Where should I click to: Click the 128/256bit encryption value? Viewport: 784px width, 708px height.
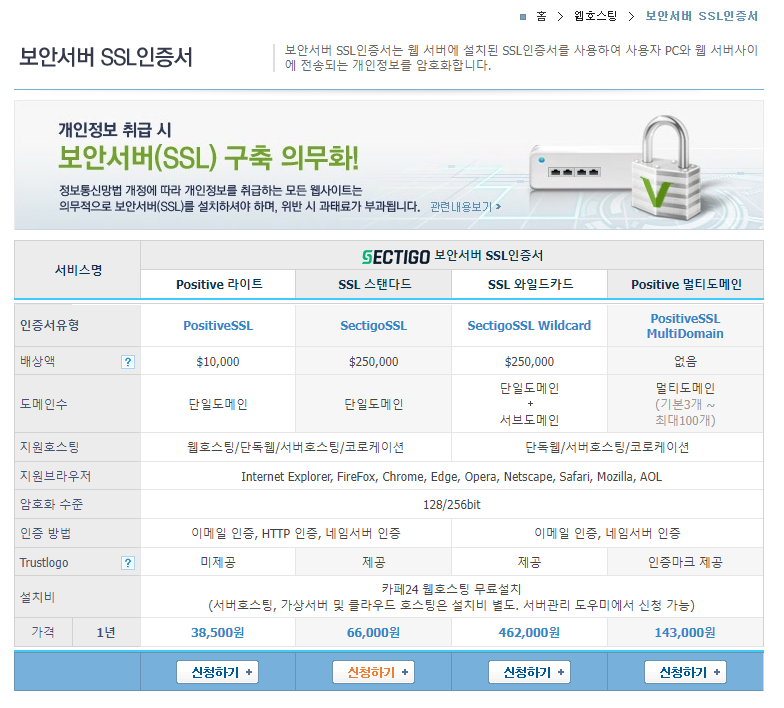click(452, 504)
